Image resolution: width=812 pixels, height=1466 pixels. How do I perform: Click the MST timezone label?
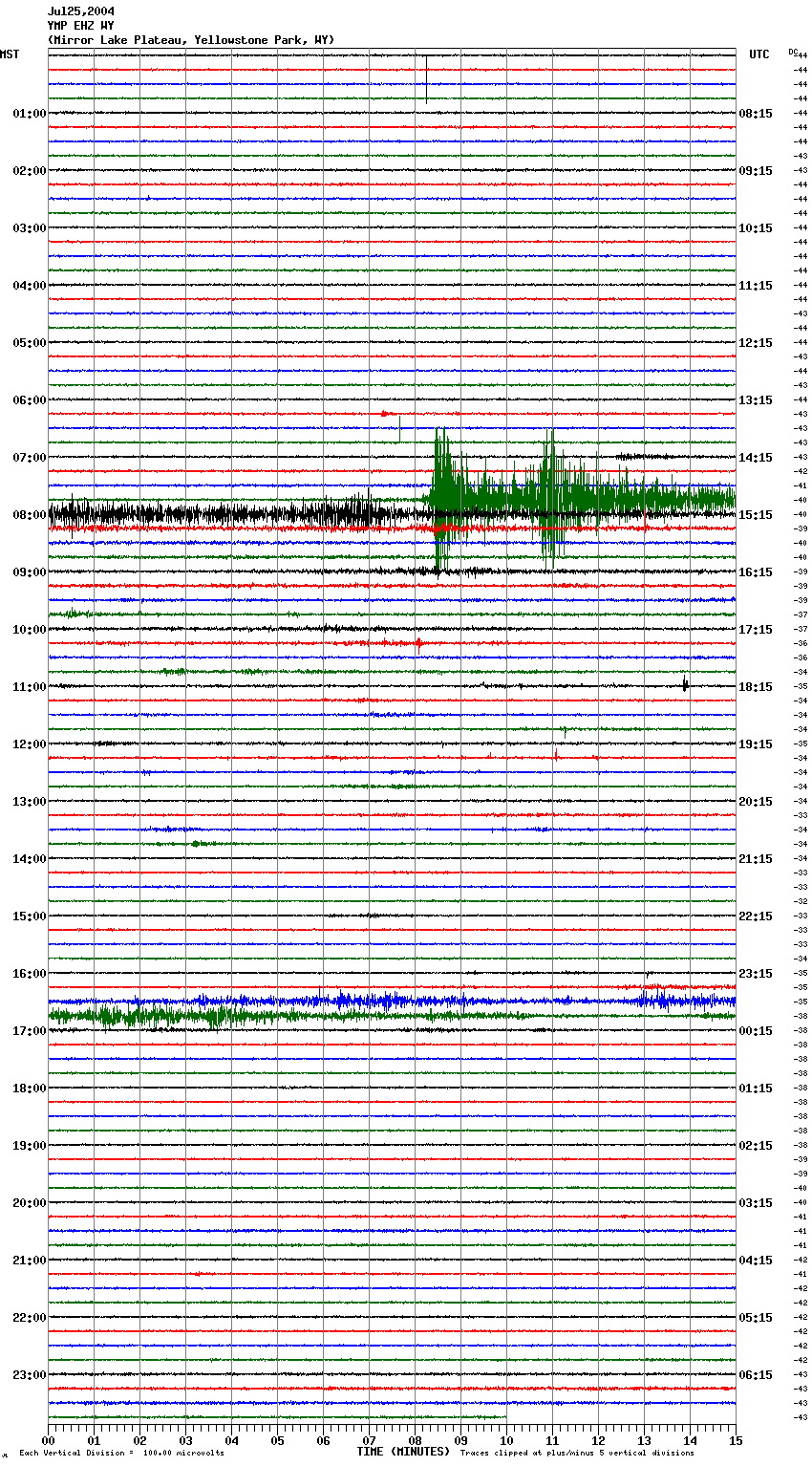tap(10, 54)
